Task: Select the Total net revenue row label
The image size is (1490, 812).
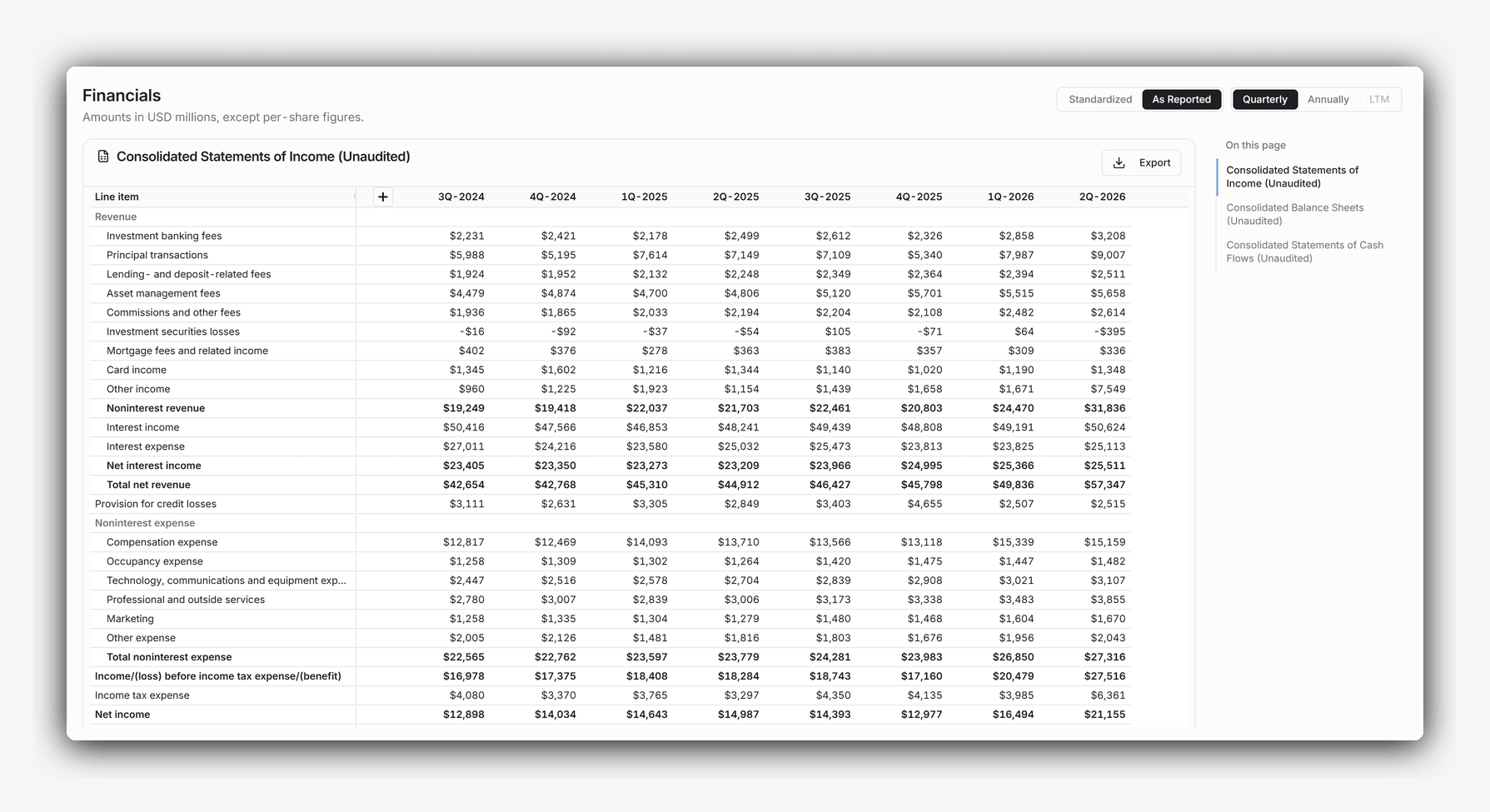Action: [148, 485]
